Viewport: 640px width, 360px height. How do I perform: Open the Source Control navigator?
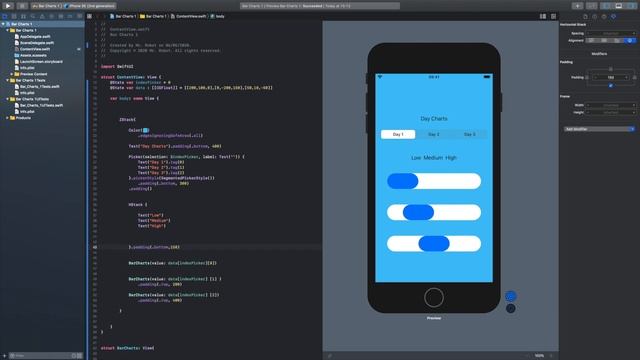point(14,16)
